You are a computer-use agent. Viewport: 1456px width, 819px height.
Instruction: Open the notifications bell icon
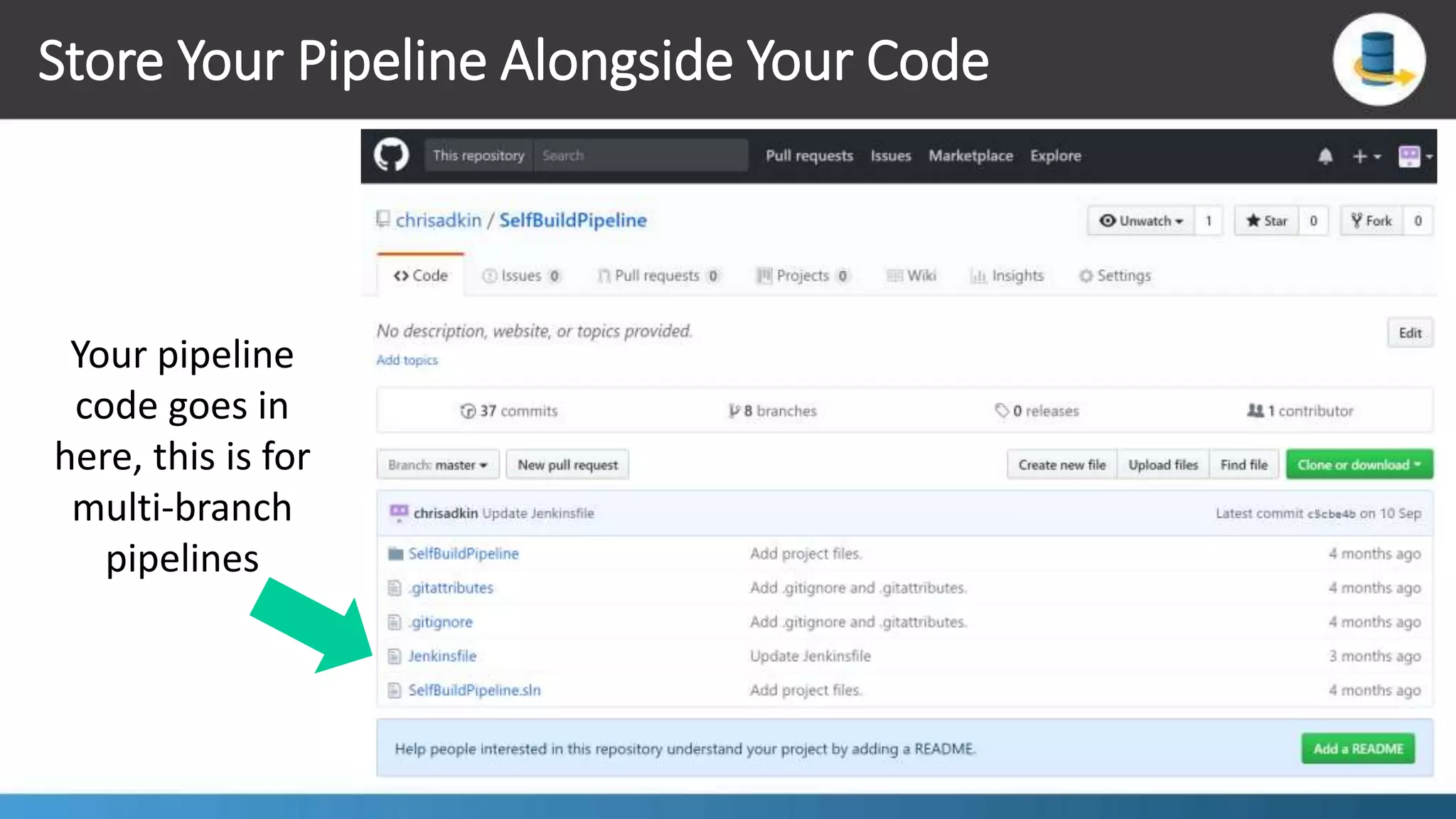click(x=1325, y=156)
